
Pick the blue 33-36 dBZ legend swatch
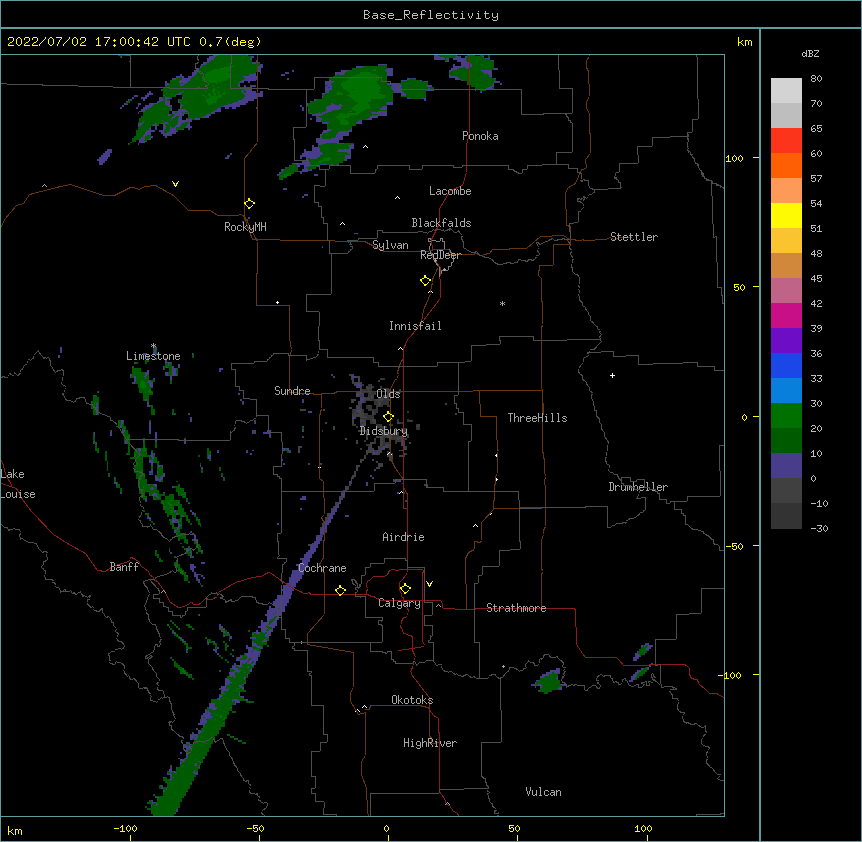(786, 365)
